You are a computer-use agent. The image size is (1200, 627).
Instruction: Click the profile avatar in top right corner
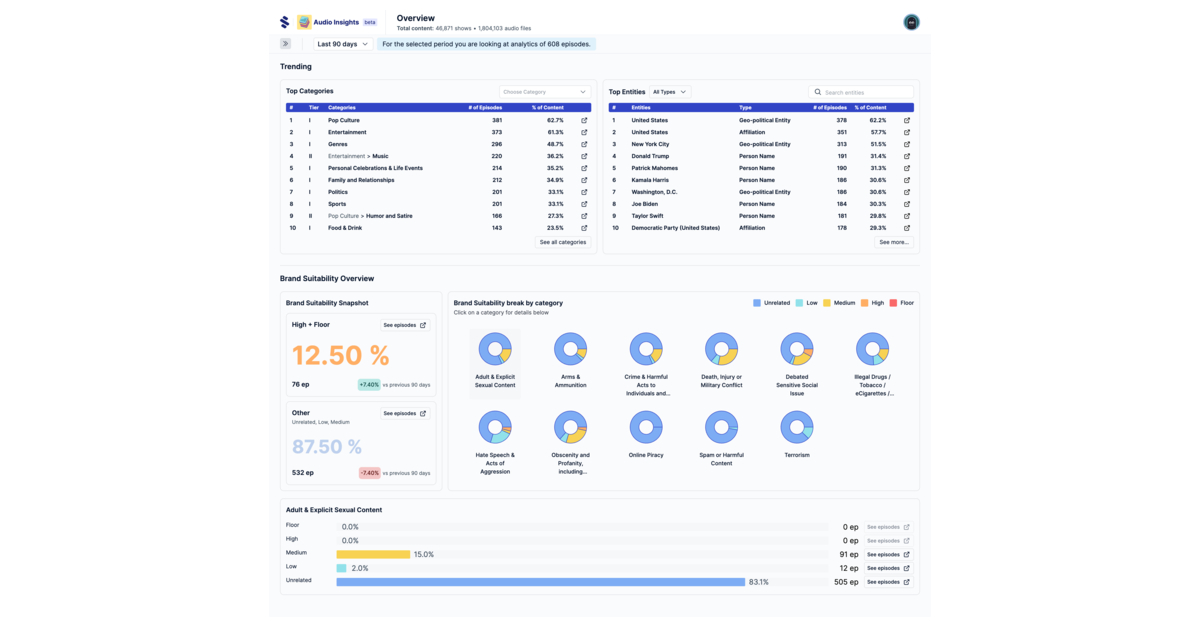click(911, 21)
